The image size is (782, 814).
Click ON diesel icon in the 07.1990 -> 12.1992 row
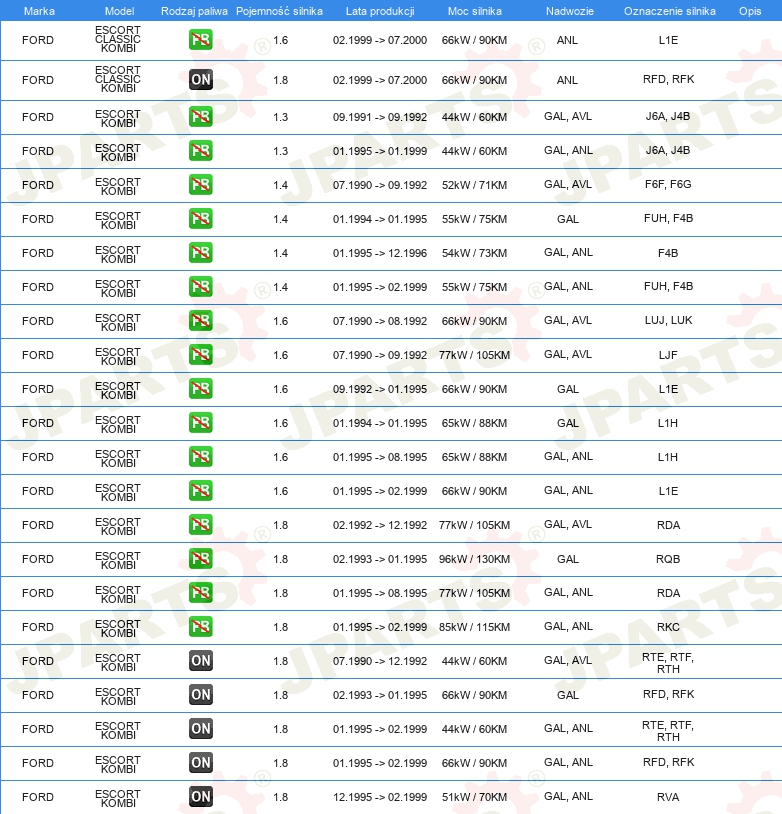200,661
